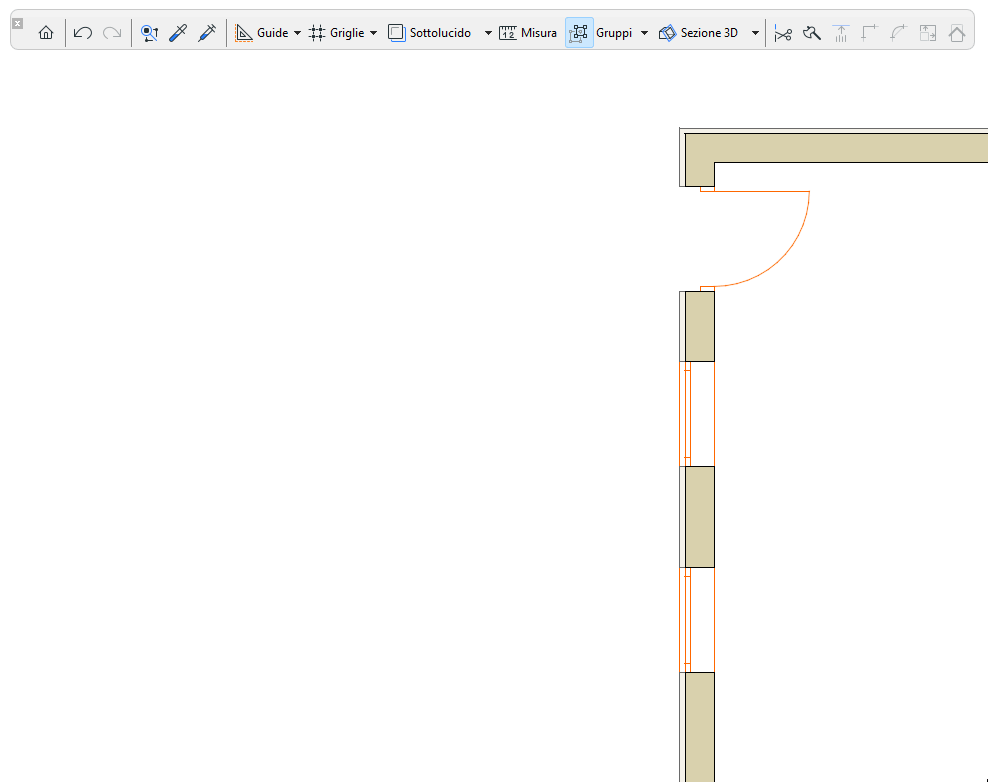This screenshot has height=782, width=988.
Task: Click the Undo arrow icon
Action: pos(82,32)
